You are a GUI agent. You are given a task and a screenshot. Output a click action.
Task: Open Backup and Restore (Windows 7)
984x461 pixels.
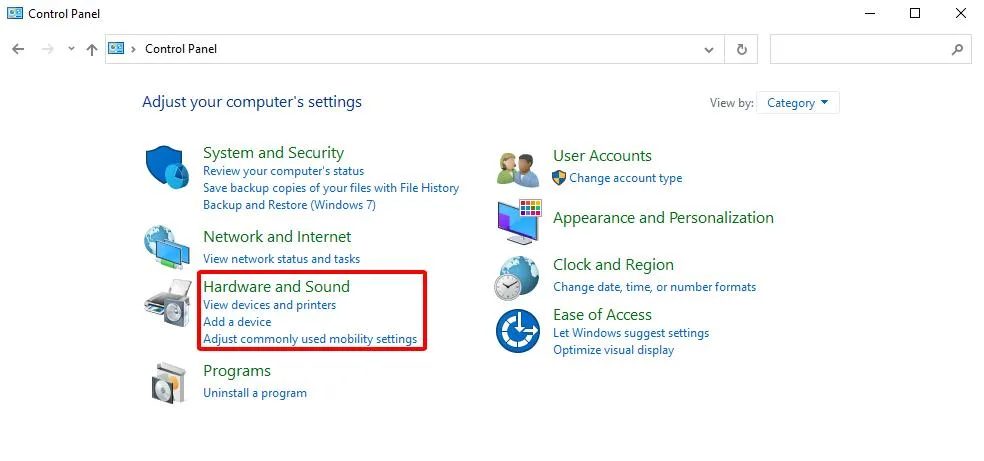tap(288, 205)
